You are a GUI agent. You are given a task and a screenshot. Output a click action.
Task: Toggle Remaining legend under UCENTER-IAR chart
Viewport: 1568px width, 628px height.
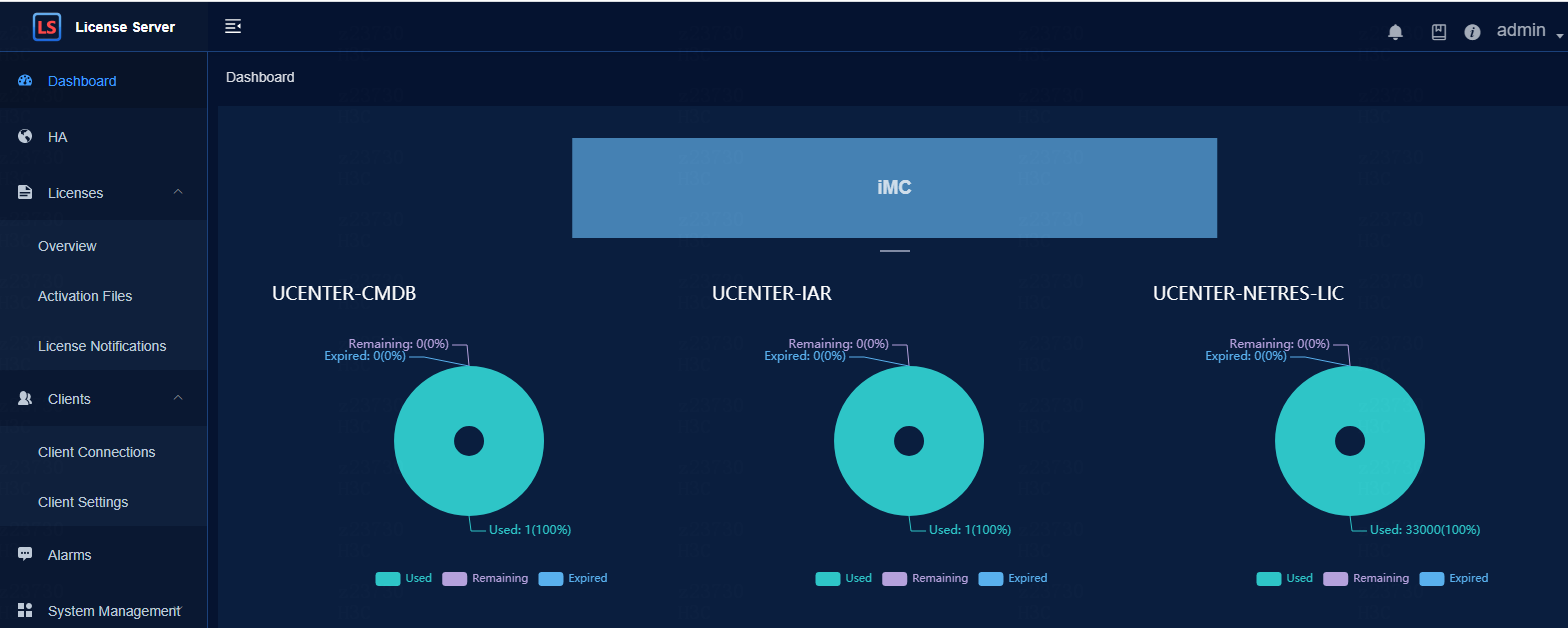click(925, 578)
